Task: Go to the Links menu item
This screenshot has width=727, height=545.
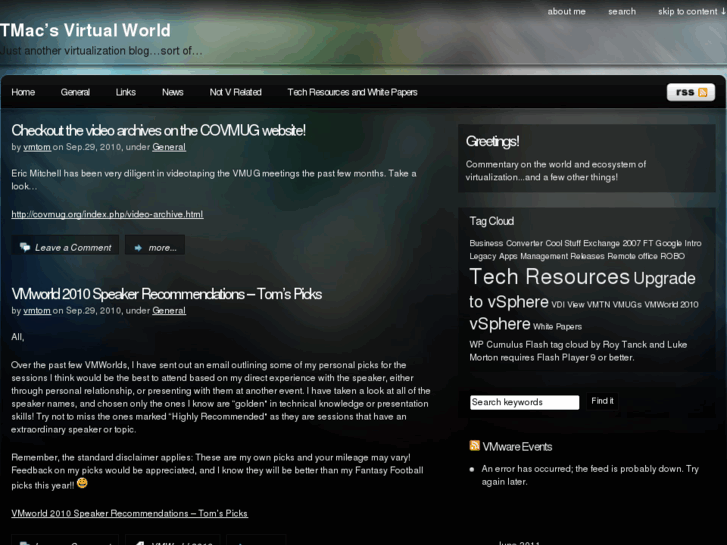Action: (x=126, y=92)
